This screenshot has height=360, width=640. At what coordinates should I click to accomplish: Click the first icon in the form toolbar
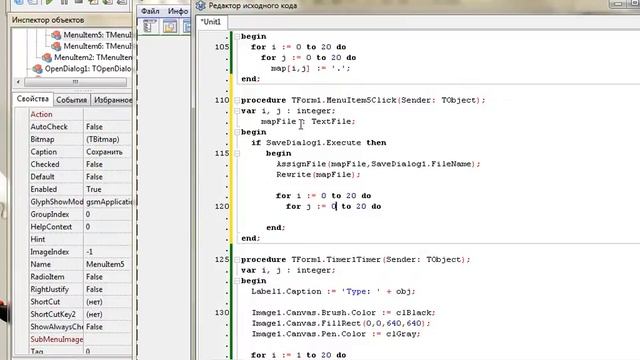coord(149,27)
